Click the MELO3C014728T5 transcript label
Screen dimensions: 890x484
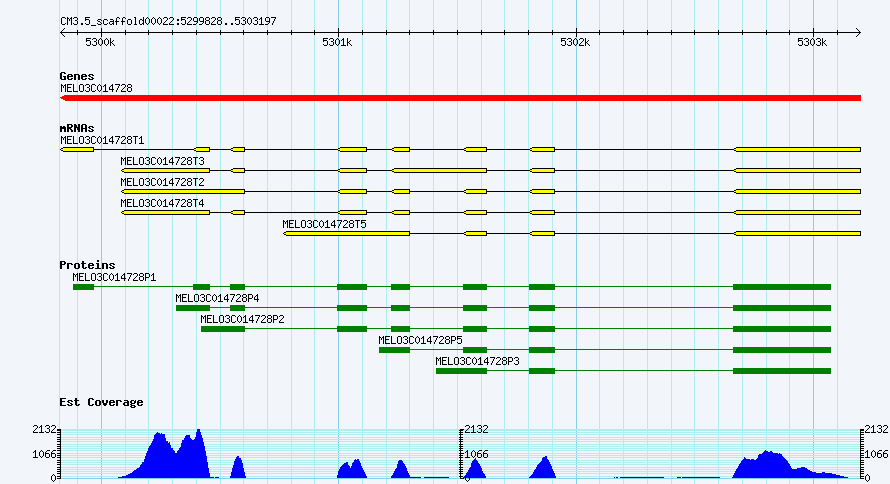325,224
